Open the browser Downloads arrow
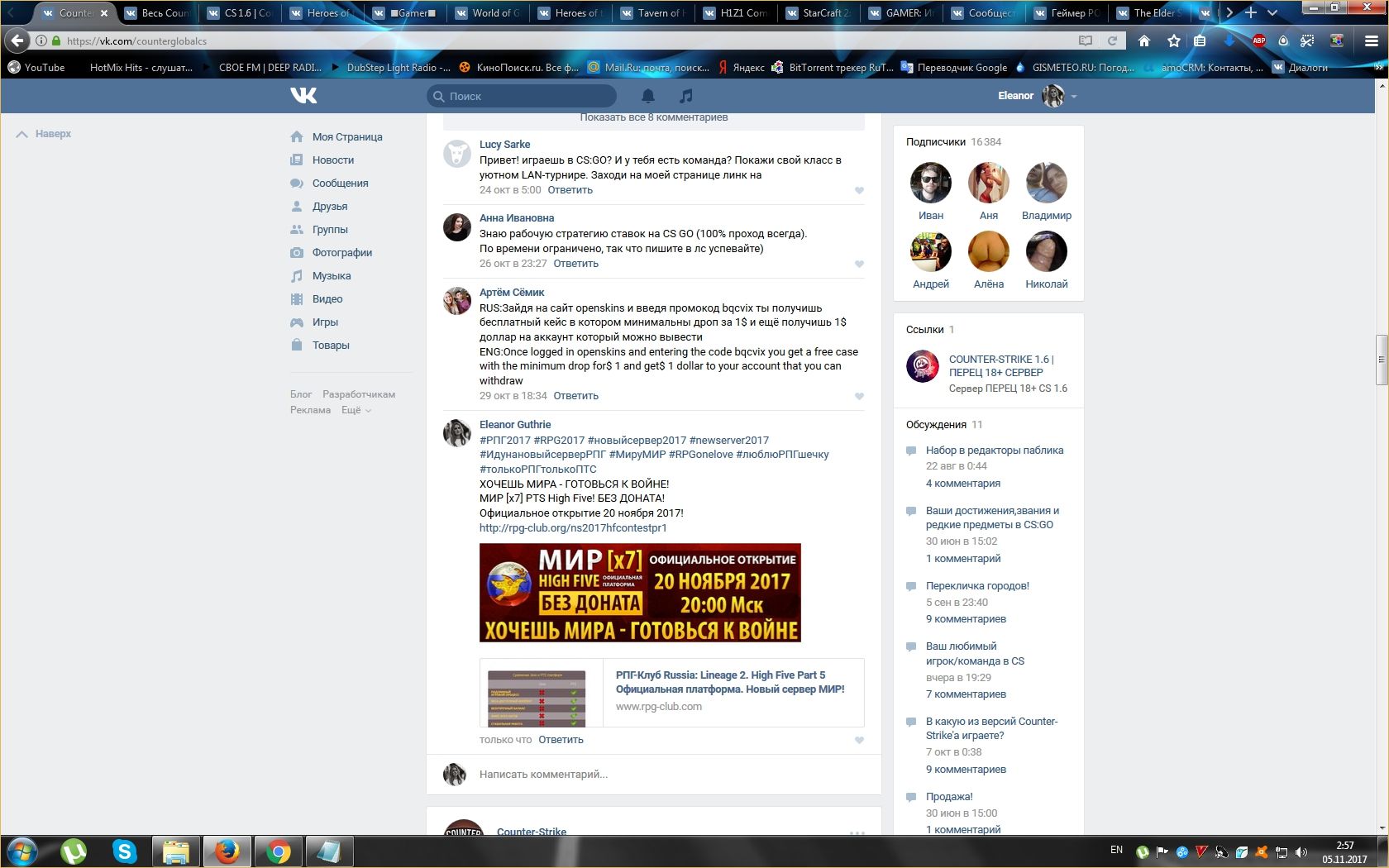1389x868 pixels. click(1229, 41)
